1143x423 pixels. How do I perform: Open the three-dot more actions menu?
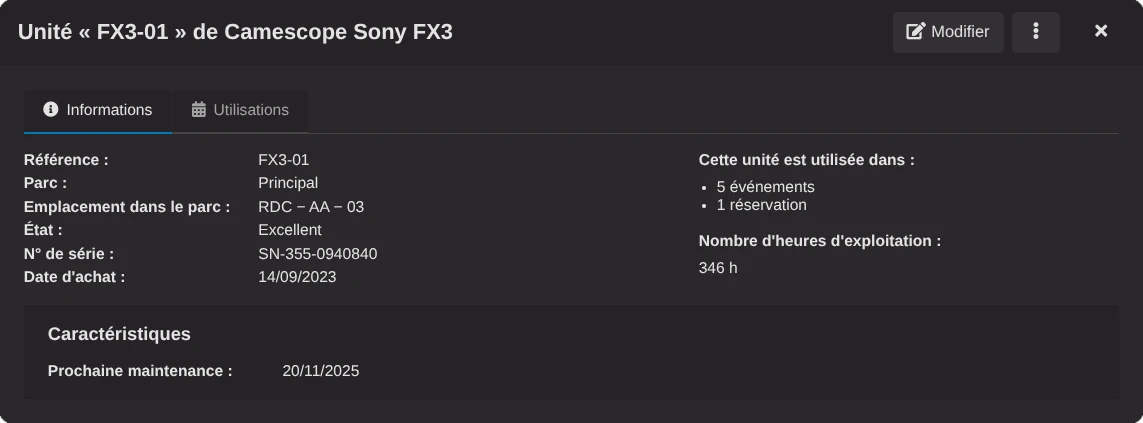coord(1035,32)
